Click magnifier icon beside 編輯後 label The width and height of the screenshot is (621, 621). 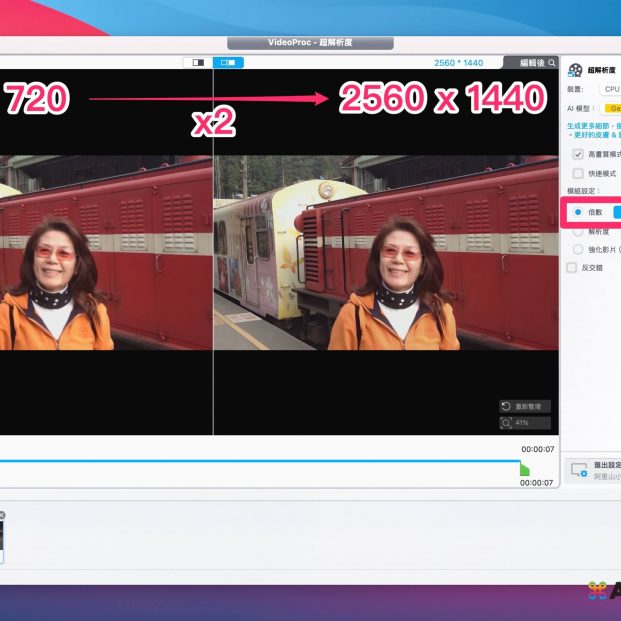552,62
